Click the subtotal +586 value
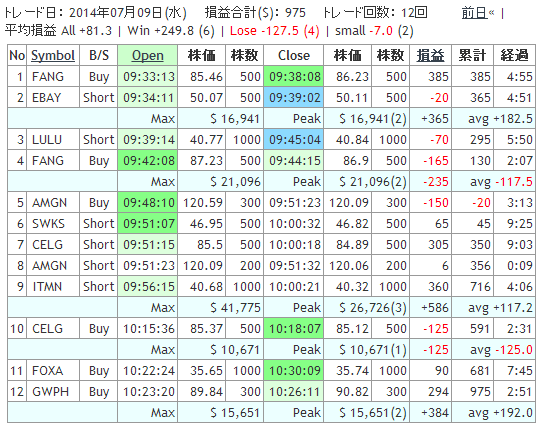Screen dimensions: 540x429 click(x=435, y=307)
